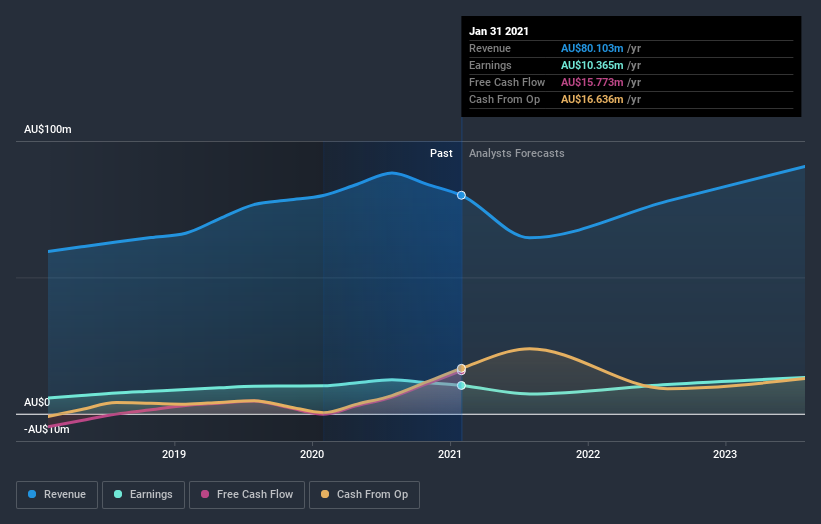Click the Revenue row label in tooltip
This screenshot has width=821, height=524.
[490, 48]
